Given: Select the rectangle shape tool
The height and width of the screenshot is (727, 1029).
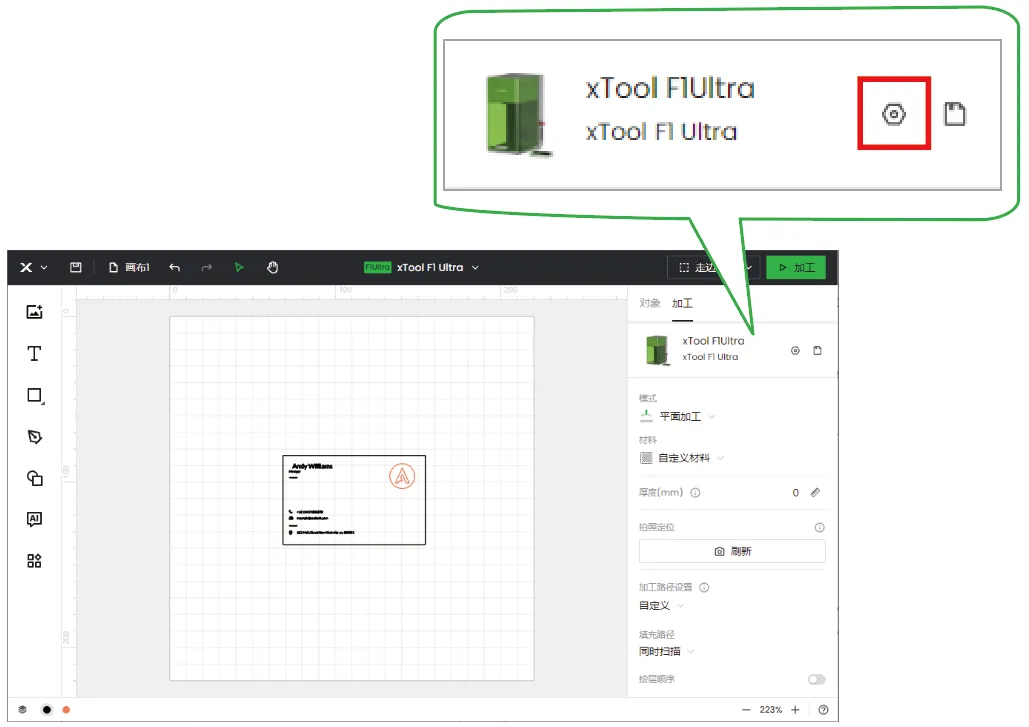Looking at the screenshot, I should pos(35,395).
